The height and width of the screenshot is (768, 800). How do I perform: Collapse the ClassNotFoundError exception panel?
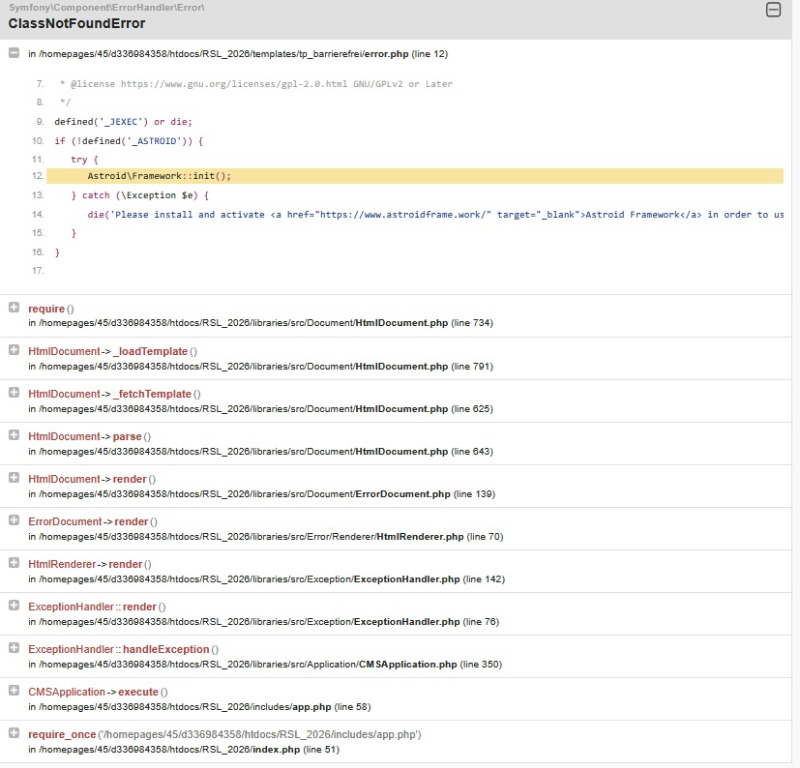pyautogui.click(x=772, y=10)
